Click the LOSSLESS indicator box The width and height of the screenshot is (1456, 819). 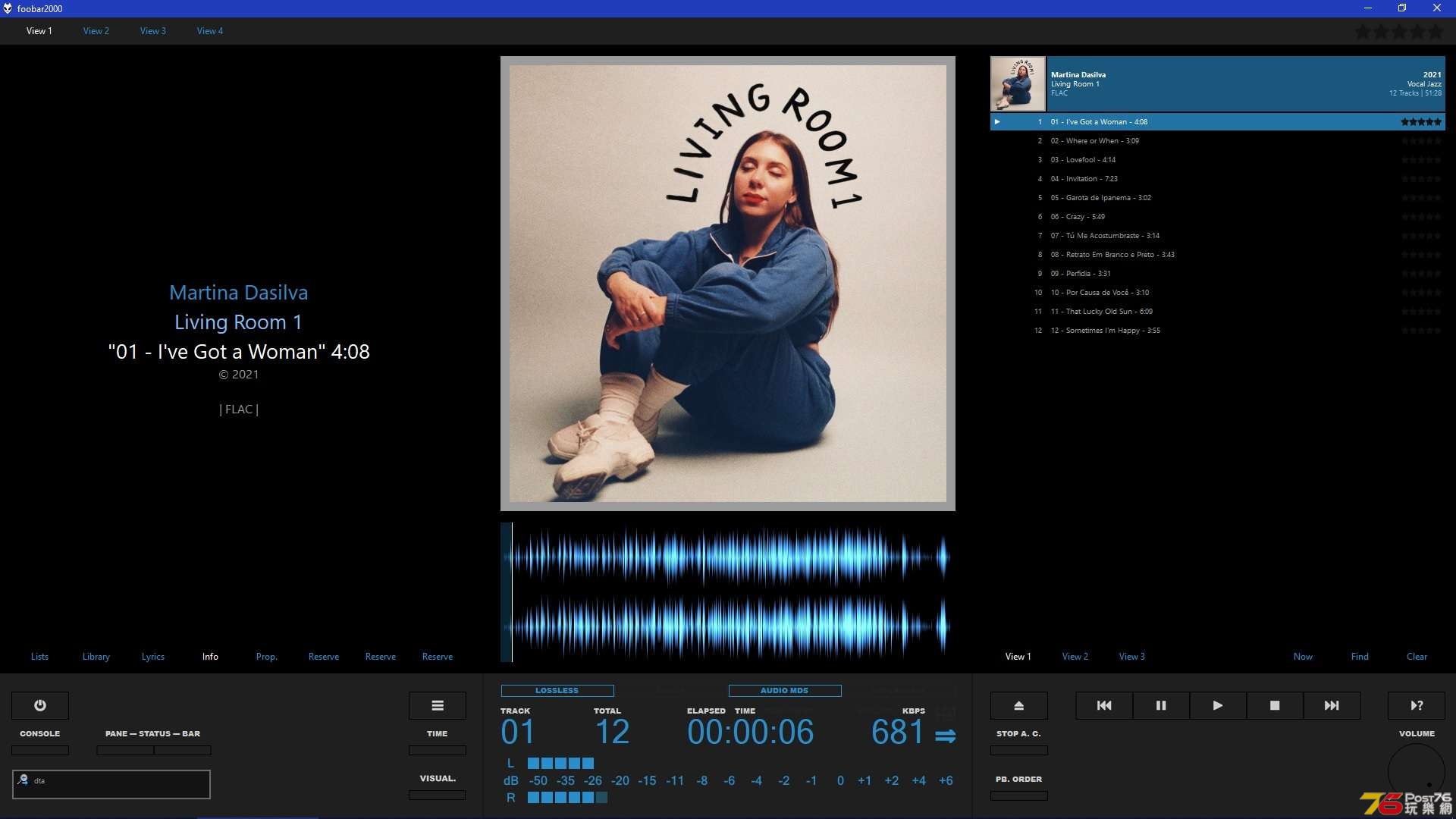click(x=557, y=691)
